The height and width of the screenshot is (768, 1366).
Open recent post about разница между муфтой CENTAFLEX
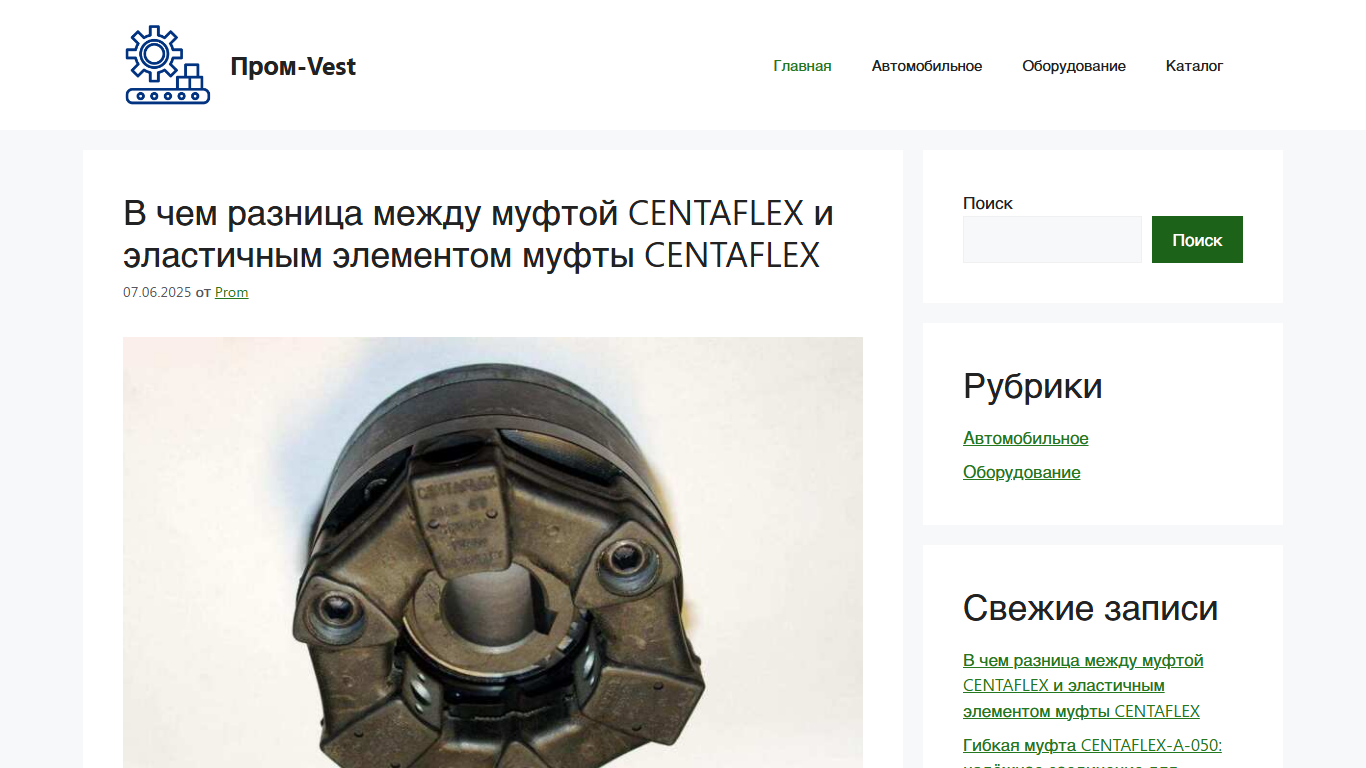coord(1083,686)
